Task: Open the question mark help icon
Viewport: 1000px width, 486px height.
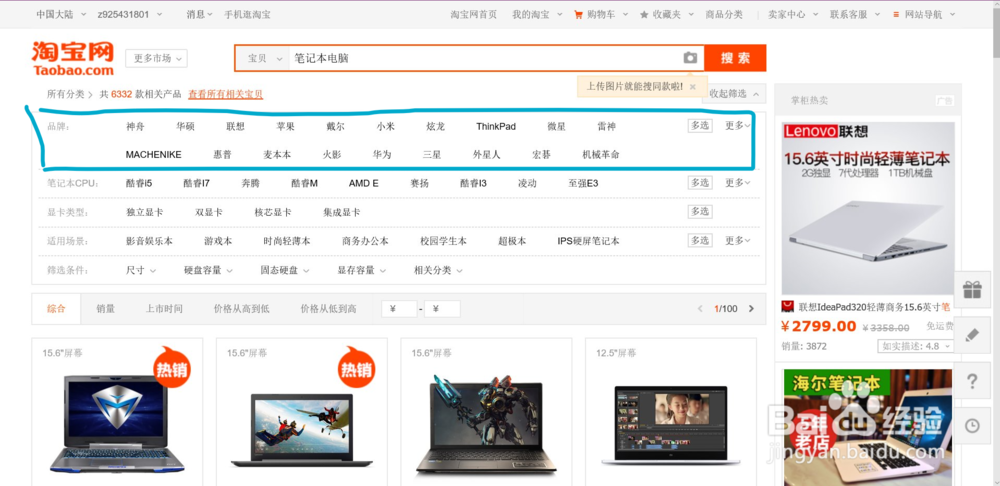Action: point(972,381)
